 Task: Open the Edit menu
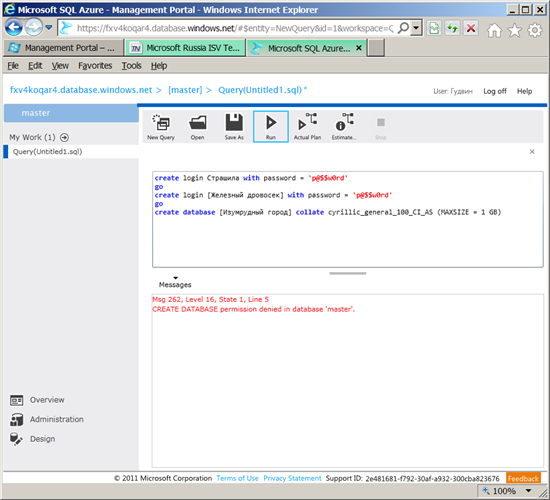pos(35,66)
